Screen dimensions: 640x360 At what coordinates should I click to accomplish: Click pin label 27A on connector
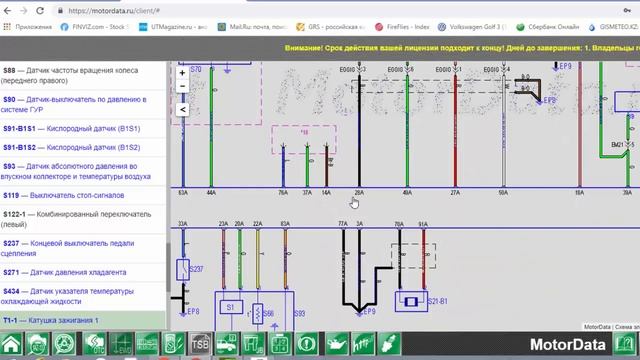click(x=455, y=193)
